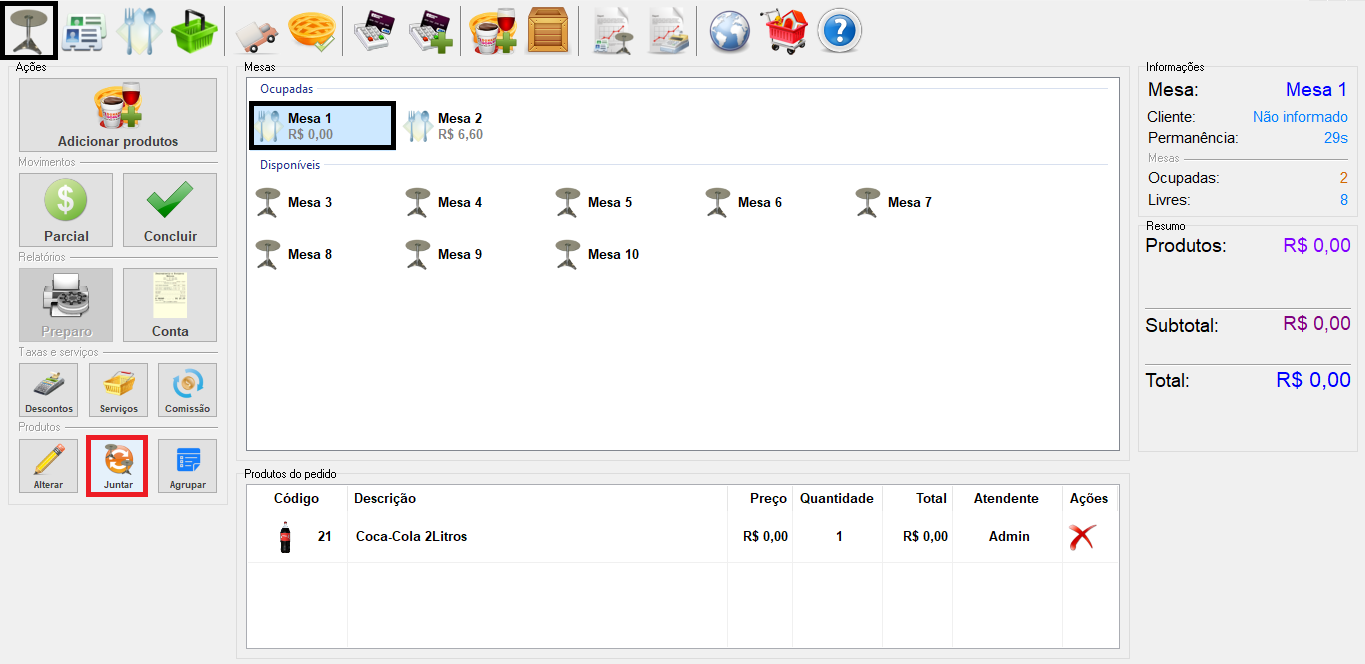Click the Parcial payment button
The width and height of the screenshot is (1365, 664).
(66, 210)
